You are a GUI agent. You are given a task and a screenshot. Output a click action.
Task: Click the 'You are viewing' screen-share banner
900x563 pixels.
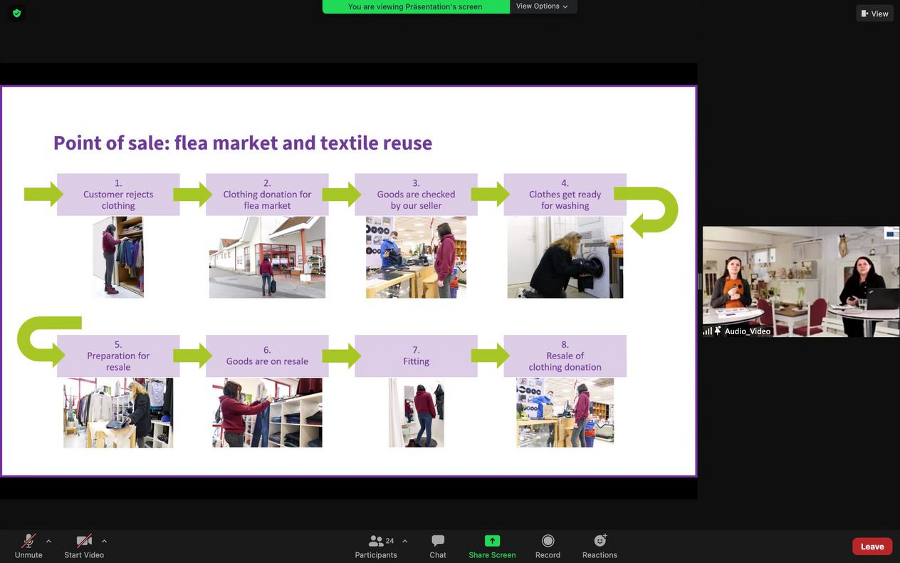tap(415, 7)
